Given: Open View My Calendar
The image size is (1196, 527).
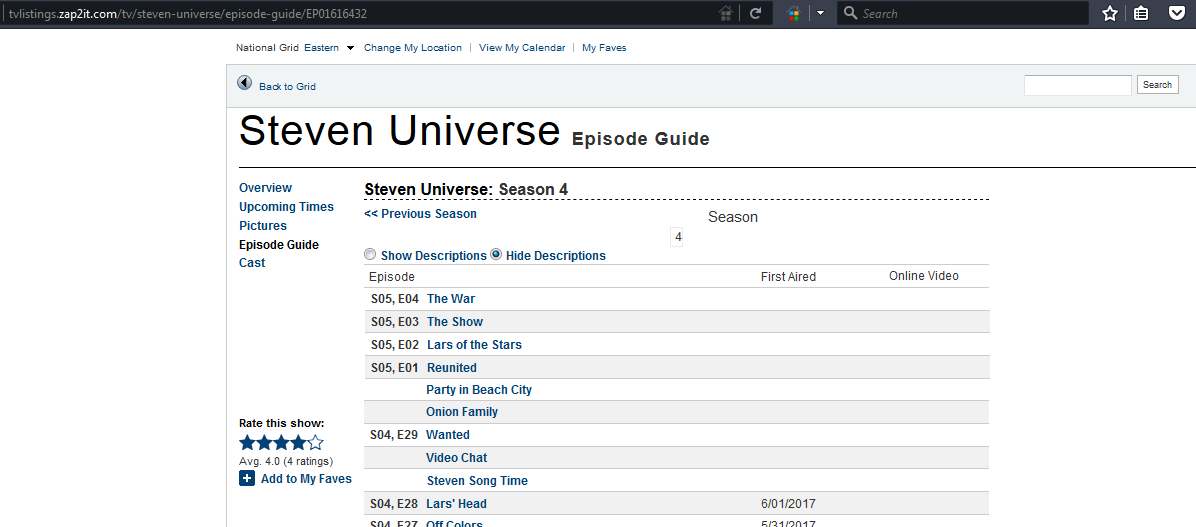Looking at the screenshot, I should pyautogui.click(x=522, y=47).
